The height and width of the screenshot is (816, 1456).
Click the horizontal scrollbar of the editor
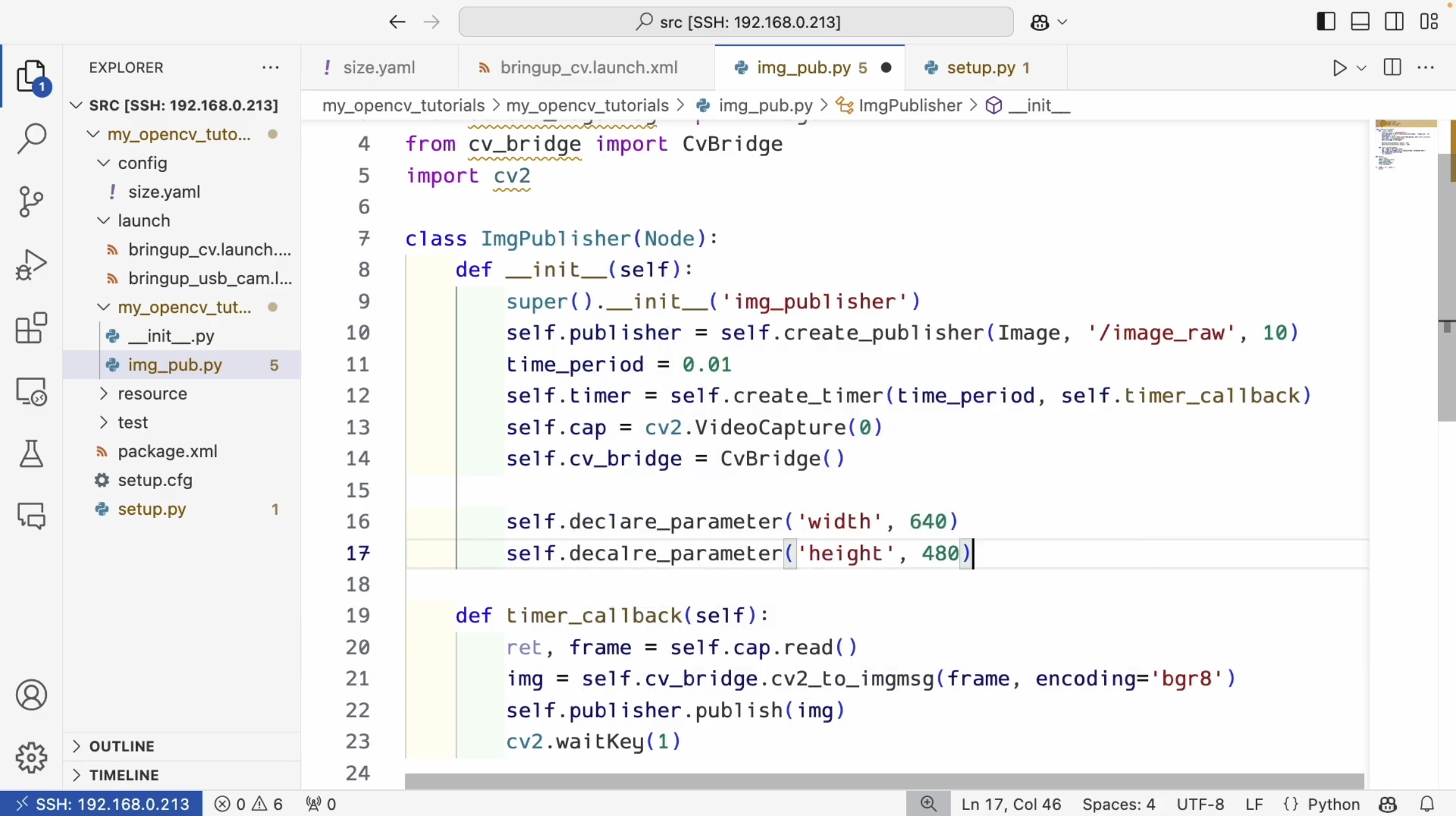883,781
